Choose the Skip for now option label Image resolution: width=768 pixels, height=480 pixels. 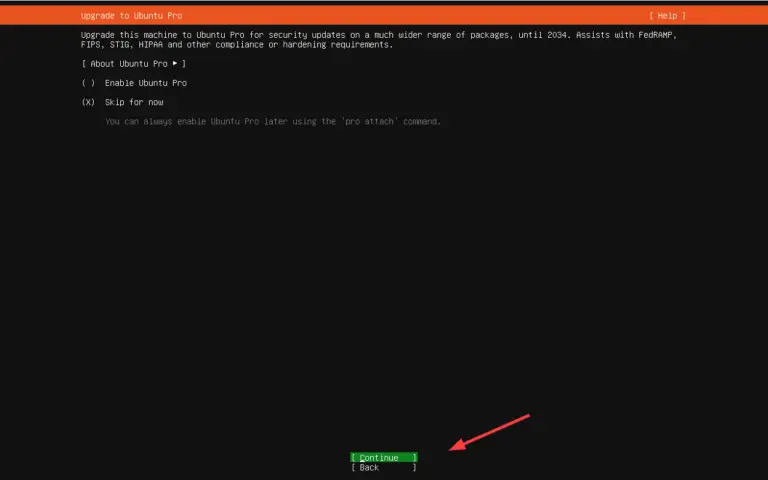[134, 102]
